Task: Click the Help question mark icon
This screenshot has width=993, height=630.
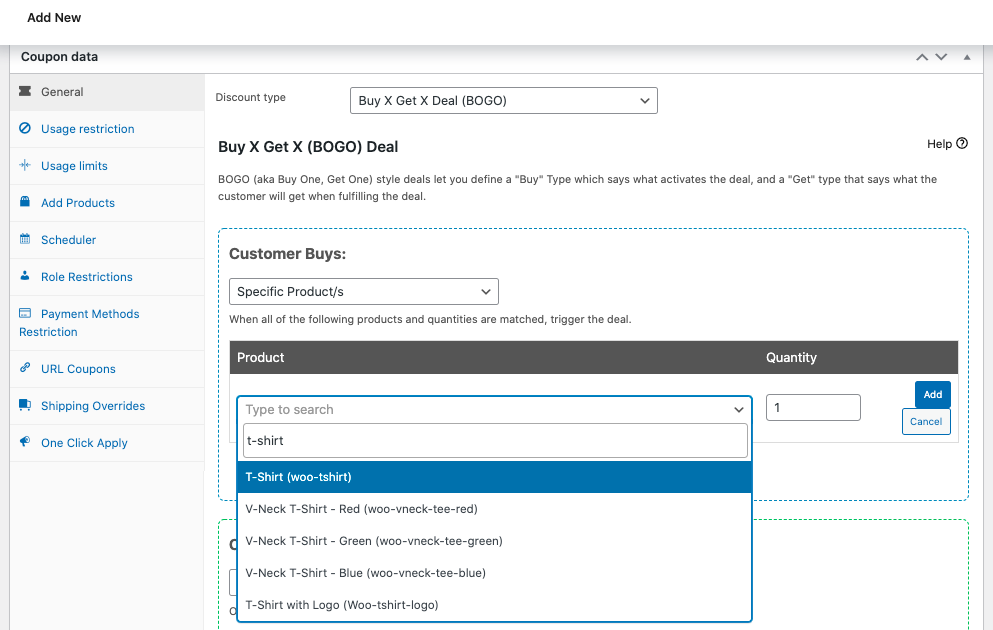Action: tap(962, 143)
